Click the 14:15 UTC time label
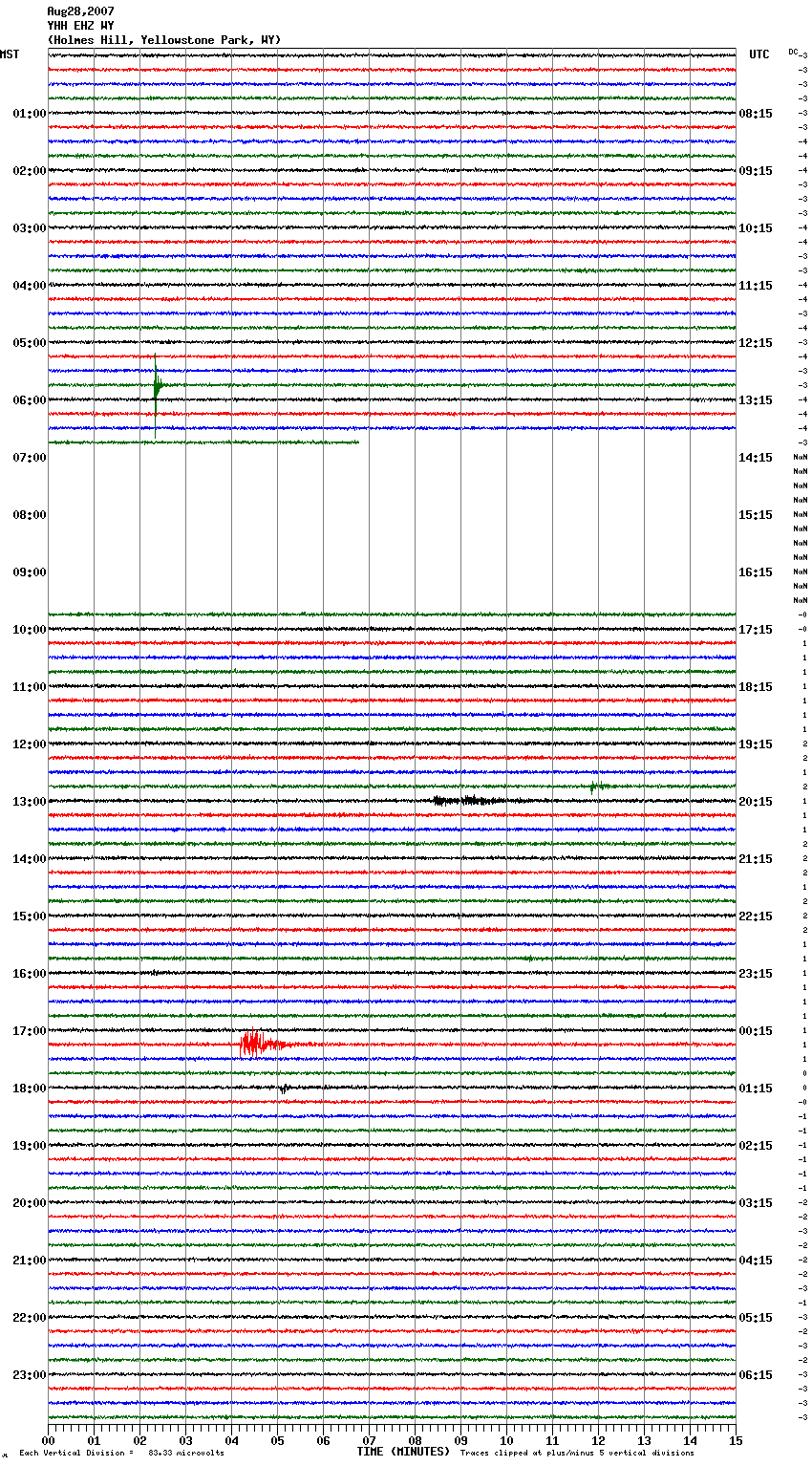 [756, 458]
